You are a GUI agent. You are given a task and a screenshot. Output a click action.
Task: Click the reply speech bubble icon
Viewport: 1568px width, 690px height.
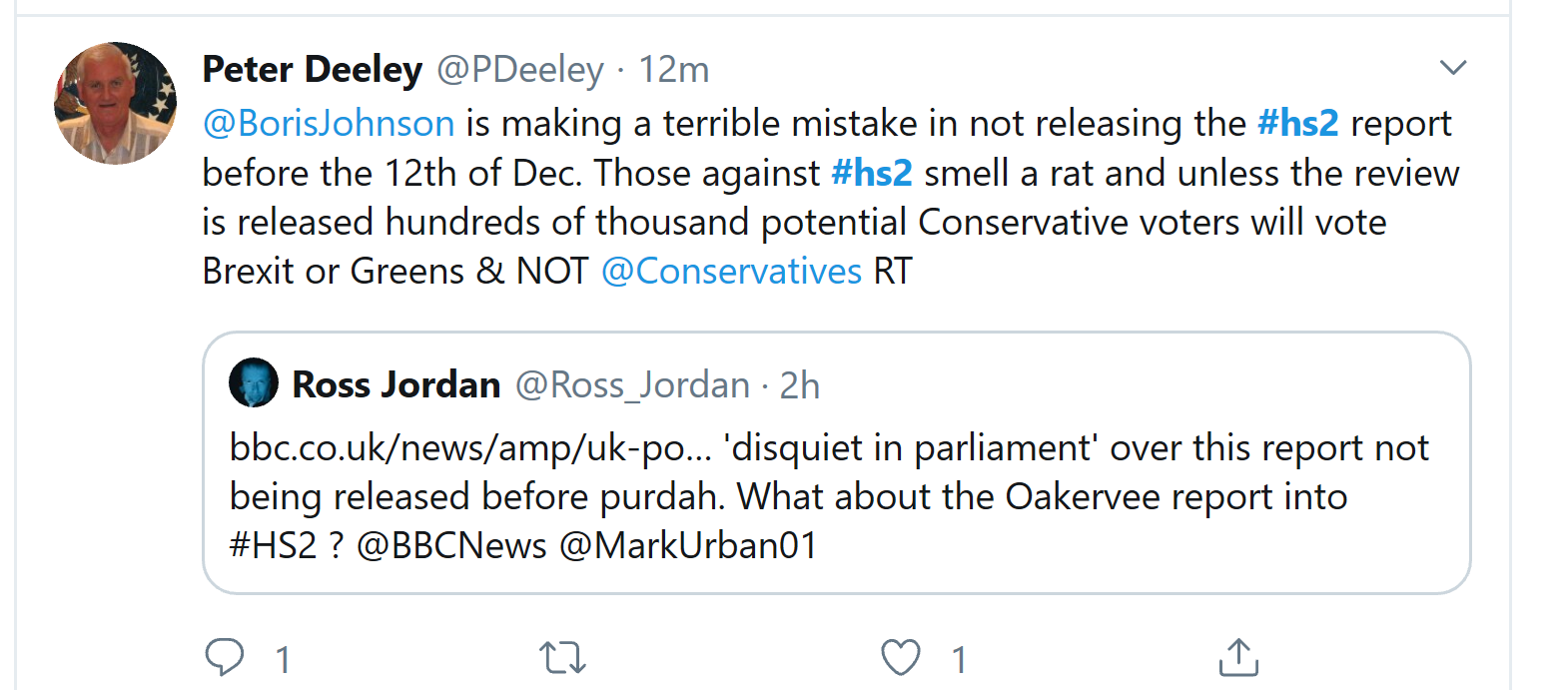(x=225, y=658)
